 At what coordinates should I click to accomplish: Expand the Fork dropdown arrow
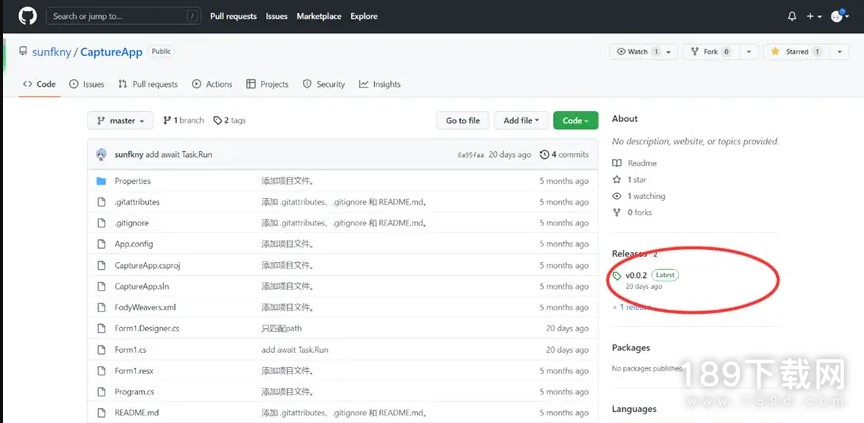pos(748,52)
